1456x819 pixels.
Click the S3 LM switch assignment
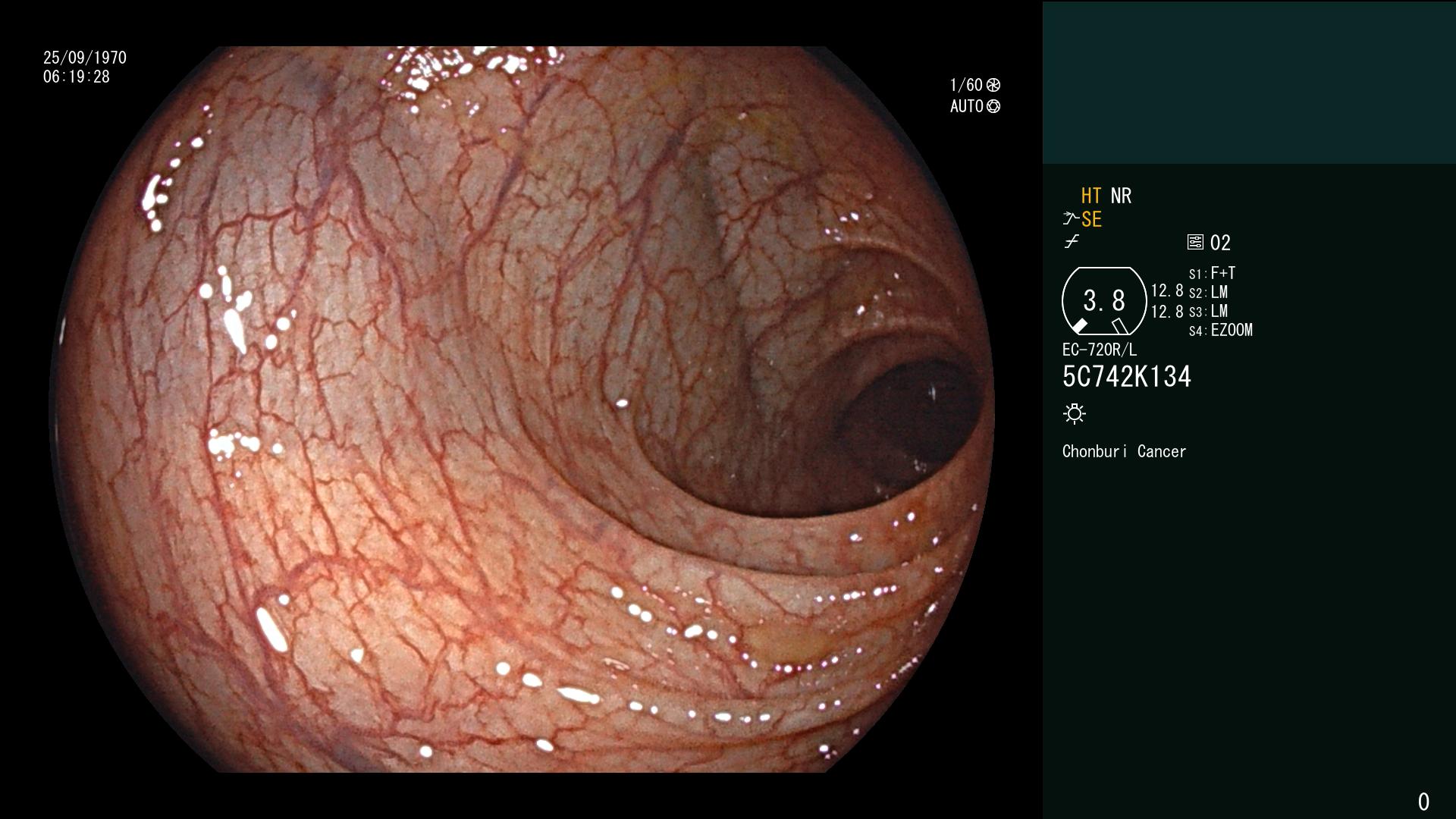(x=1208, y=311)
